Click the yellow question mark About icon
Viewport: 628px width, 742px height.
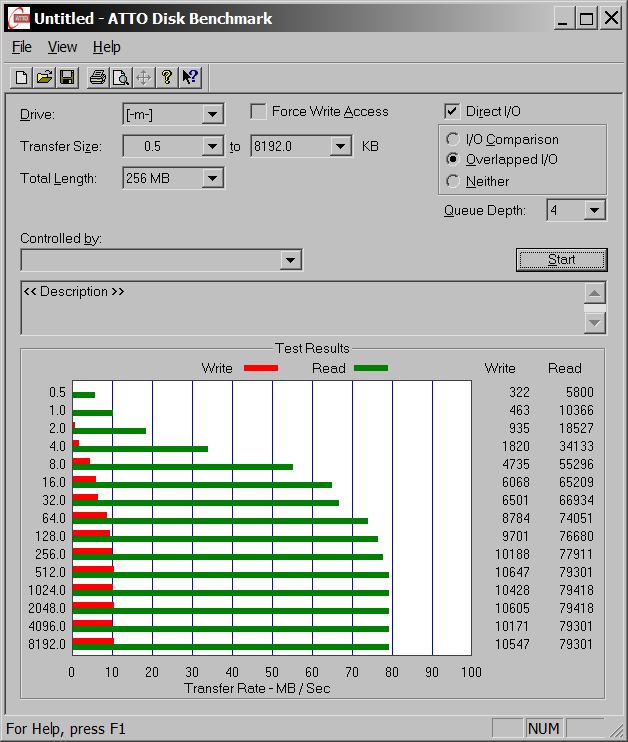(167, 77)
